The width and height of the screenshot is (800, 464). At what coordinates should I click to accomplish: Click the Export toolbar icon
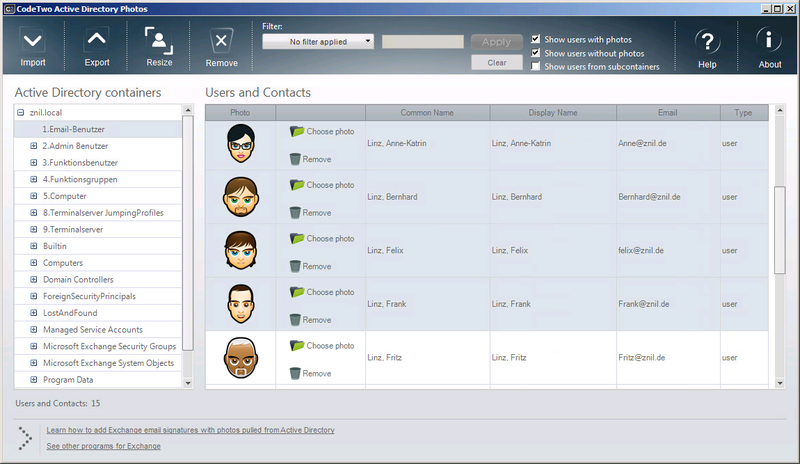[97, 41]
